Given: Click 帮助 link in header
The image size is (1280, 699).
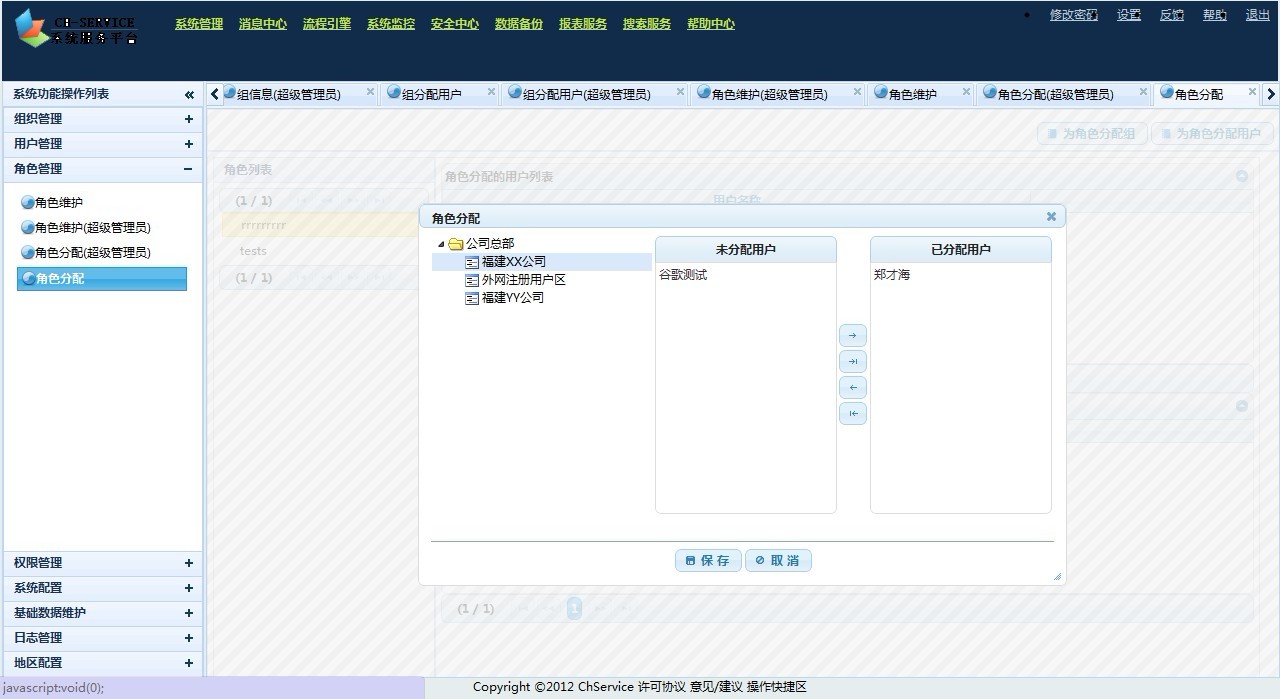Looking at the screenshot, I should pos(1215,15).
